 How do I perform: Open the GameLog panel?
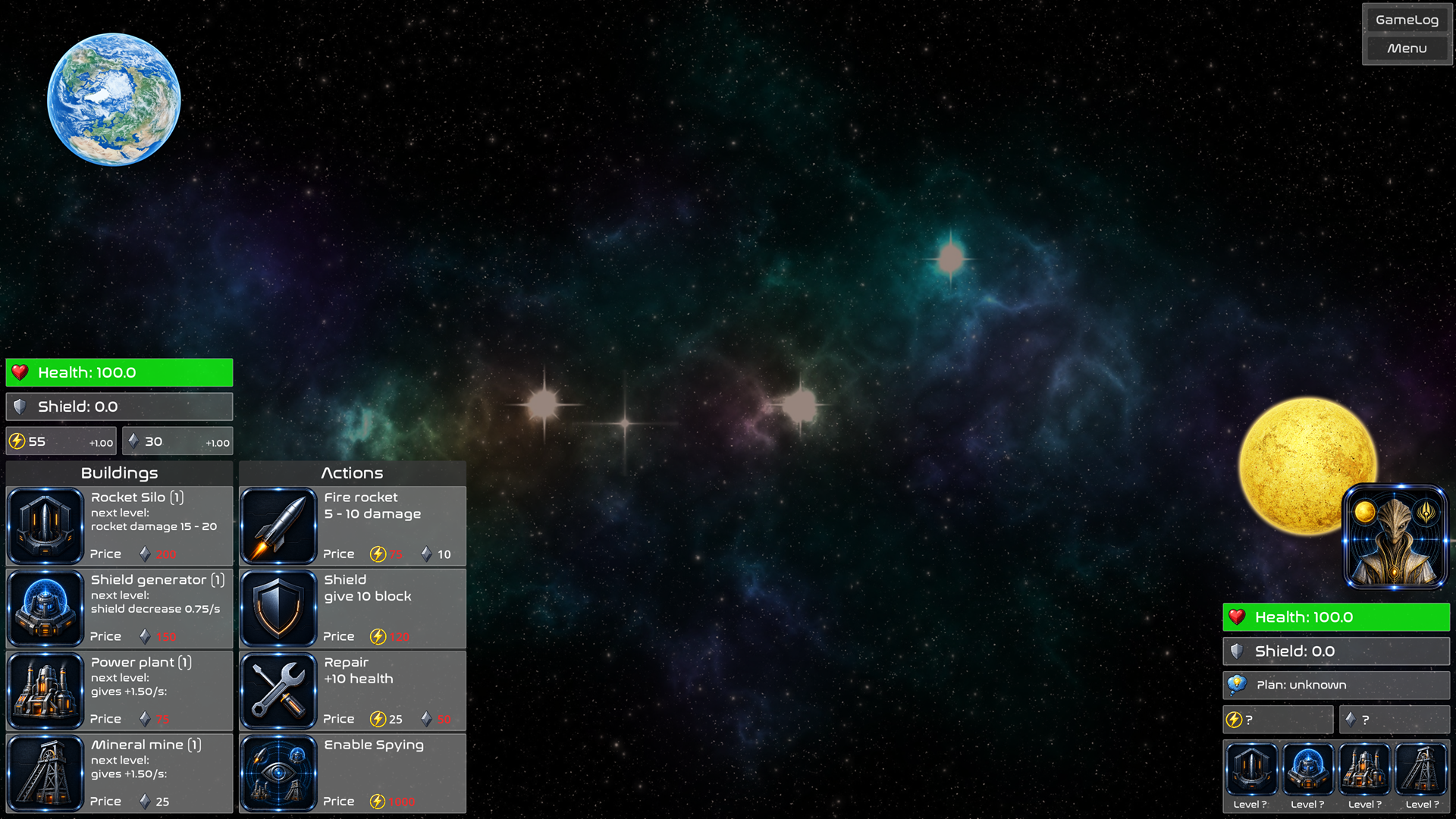(x=1407, y=20)
